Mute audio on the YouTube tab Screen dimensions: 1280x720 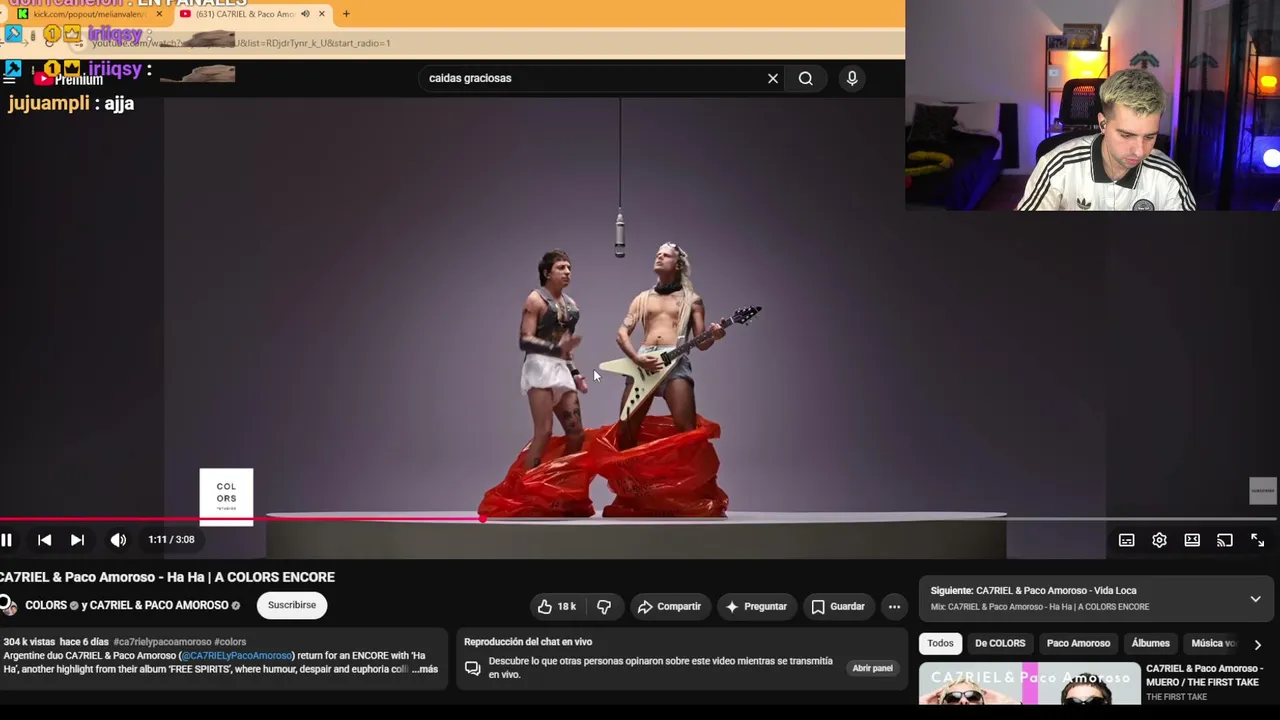tap(305, 14)
